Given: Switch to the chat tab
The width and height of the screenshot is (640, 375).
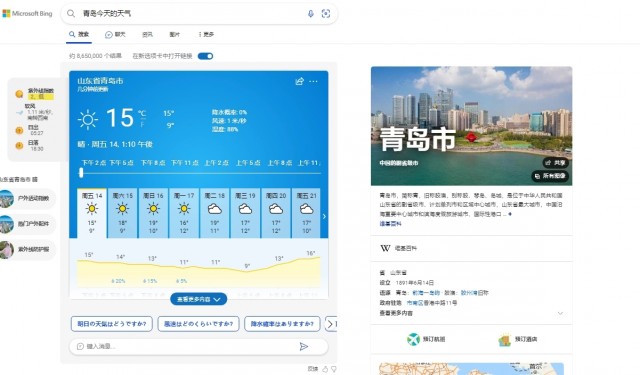Looking at the screenshot, I should [x=115, y=35].
